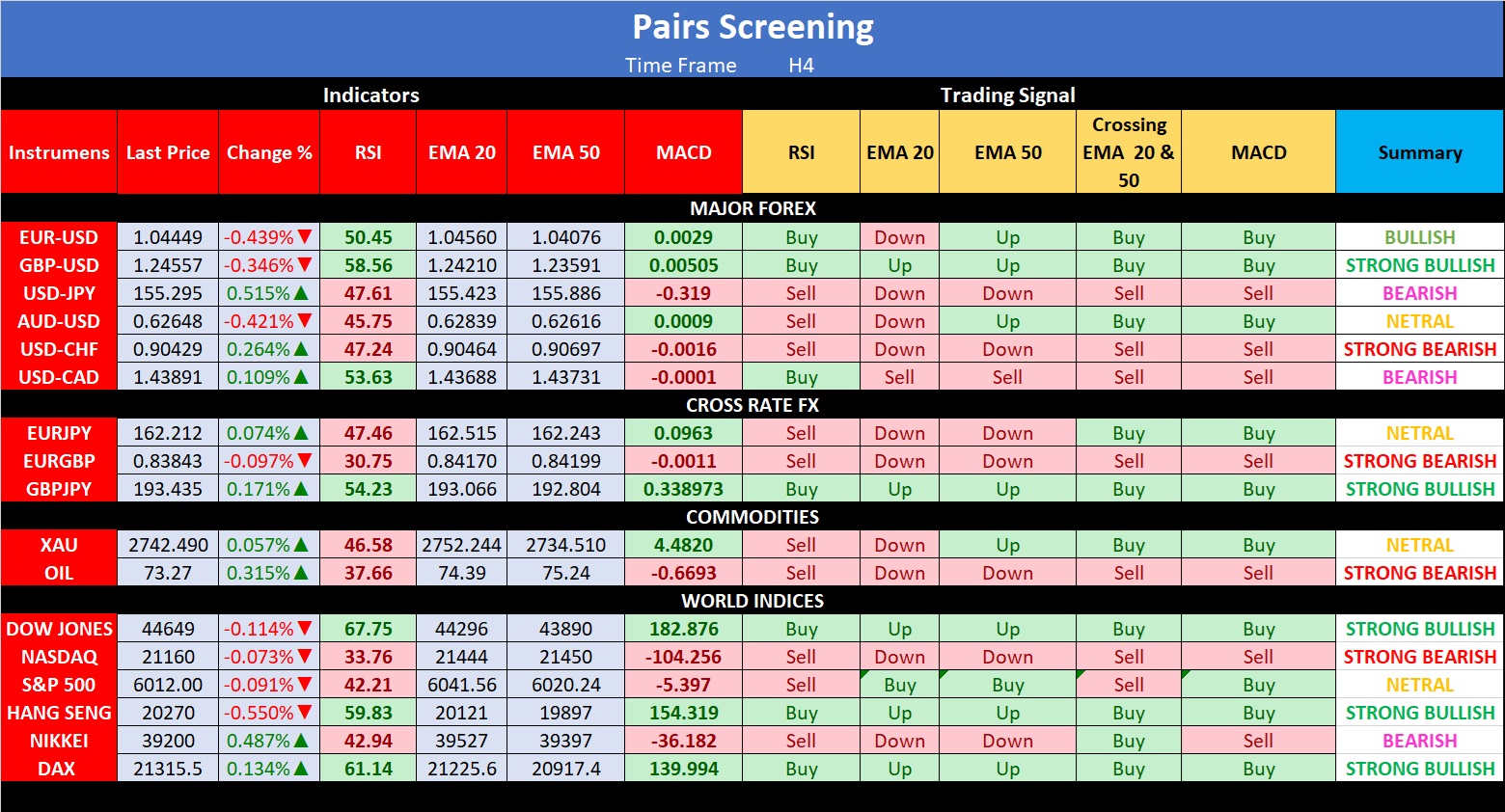Select the XAU last price 2742.490 cell
1505x812 pixels.
[x=168, y=545]
